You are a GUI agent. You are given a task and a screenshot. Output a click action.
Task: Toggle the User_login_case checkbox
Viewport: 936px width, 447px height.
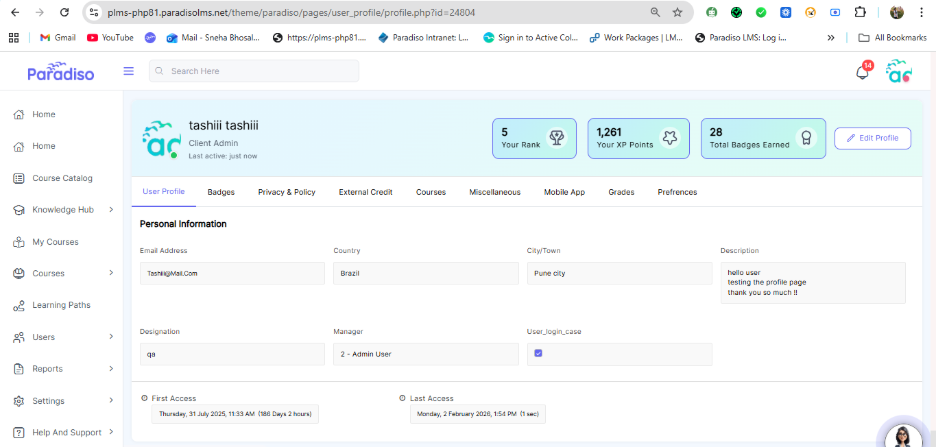[x=538, y=353]
